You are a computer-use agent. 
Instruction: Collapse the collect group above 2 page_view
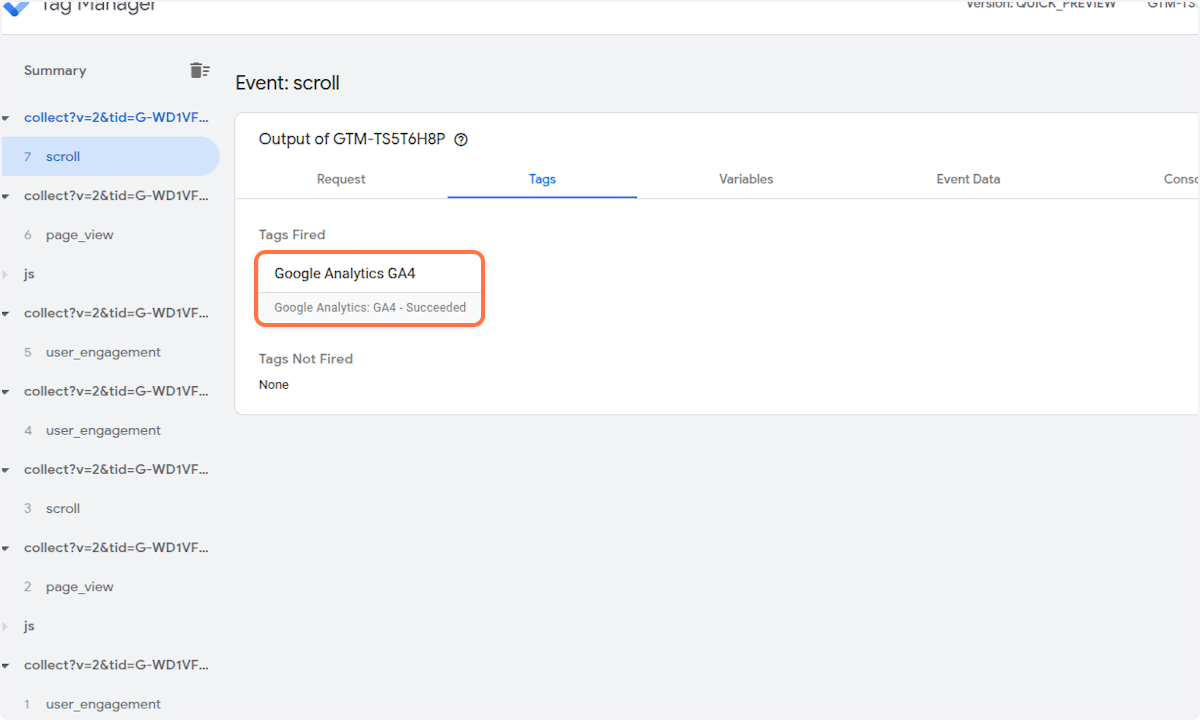click(x=6, y=549)
